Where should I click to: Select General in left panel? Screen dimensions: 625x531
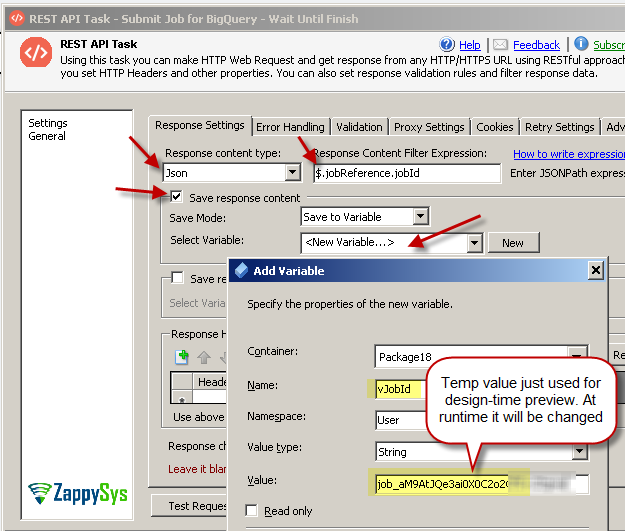coord(47,136)
